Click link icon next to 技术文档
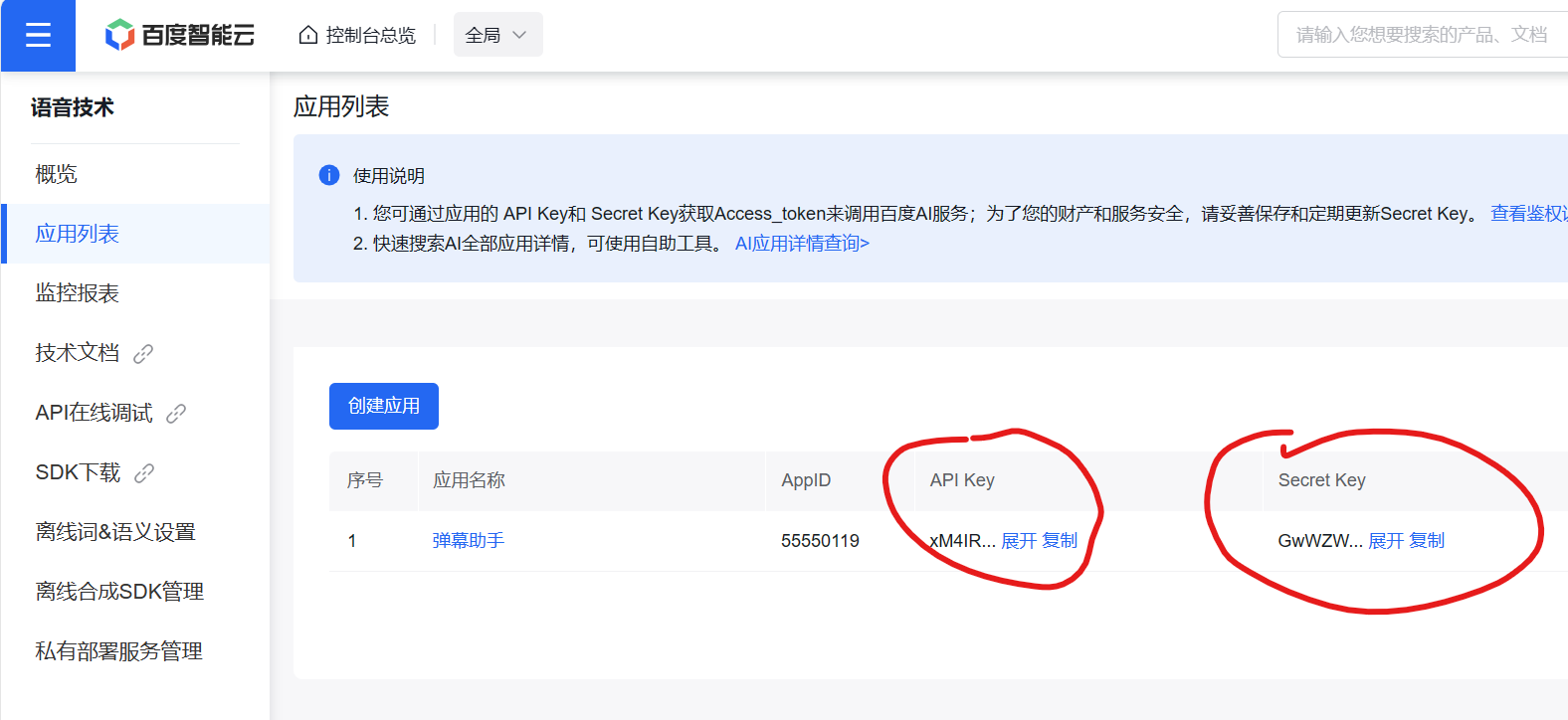The image size is (1568, 720). 143,354
